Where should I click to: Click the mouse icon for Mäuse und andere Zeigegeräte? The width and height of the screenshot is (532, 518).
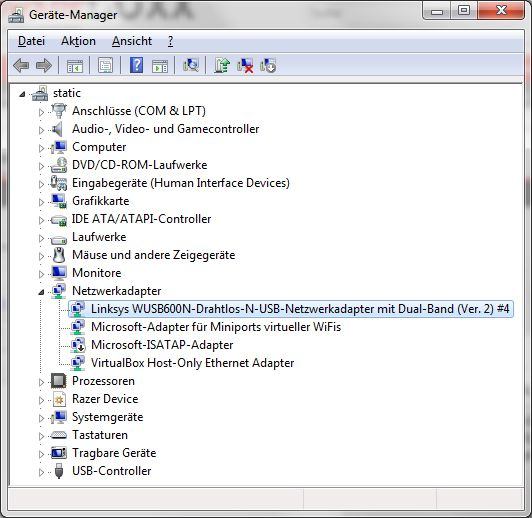[x=59, y=255]
